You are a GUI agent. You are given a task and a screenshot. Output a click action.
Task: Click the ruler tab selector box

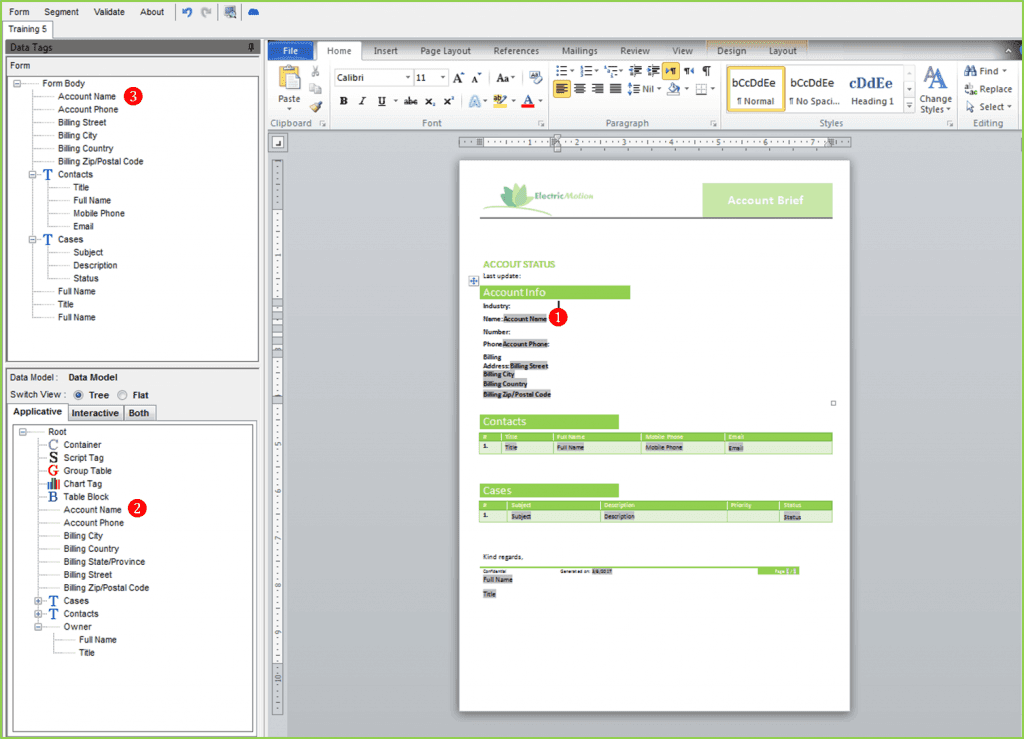pos(278,142)
